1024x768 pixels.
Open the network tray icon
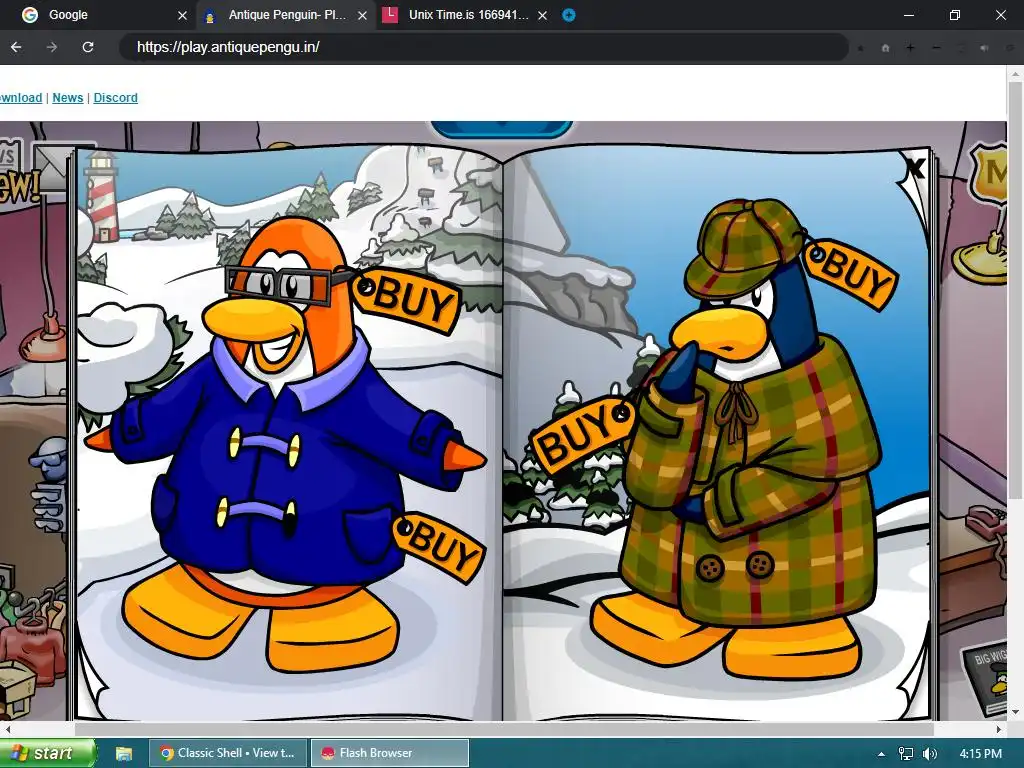point(906,754)
